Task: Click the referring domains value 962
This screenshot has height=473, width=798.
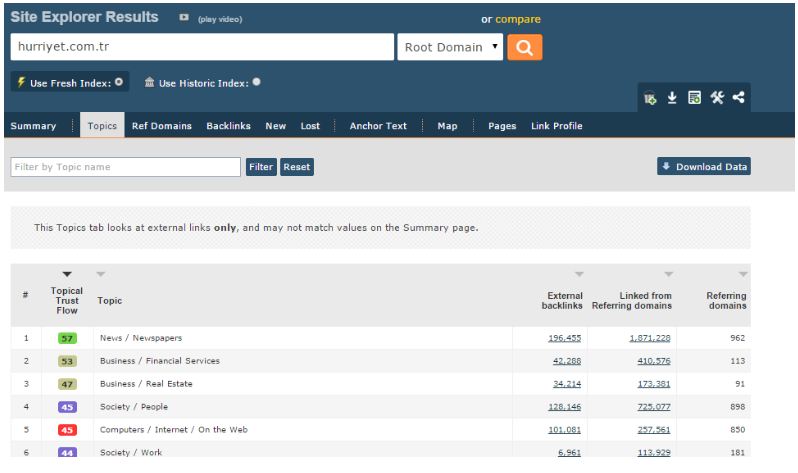Action: pyautogui.click(x=737, y=338)
